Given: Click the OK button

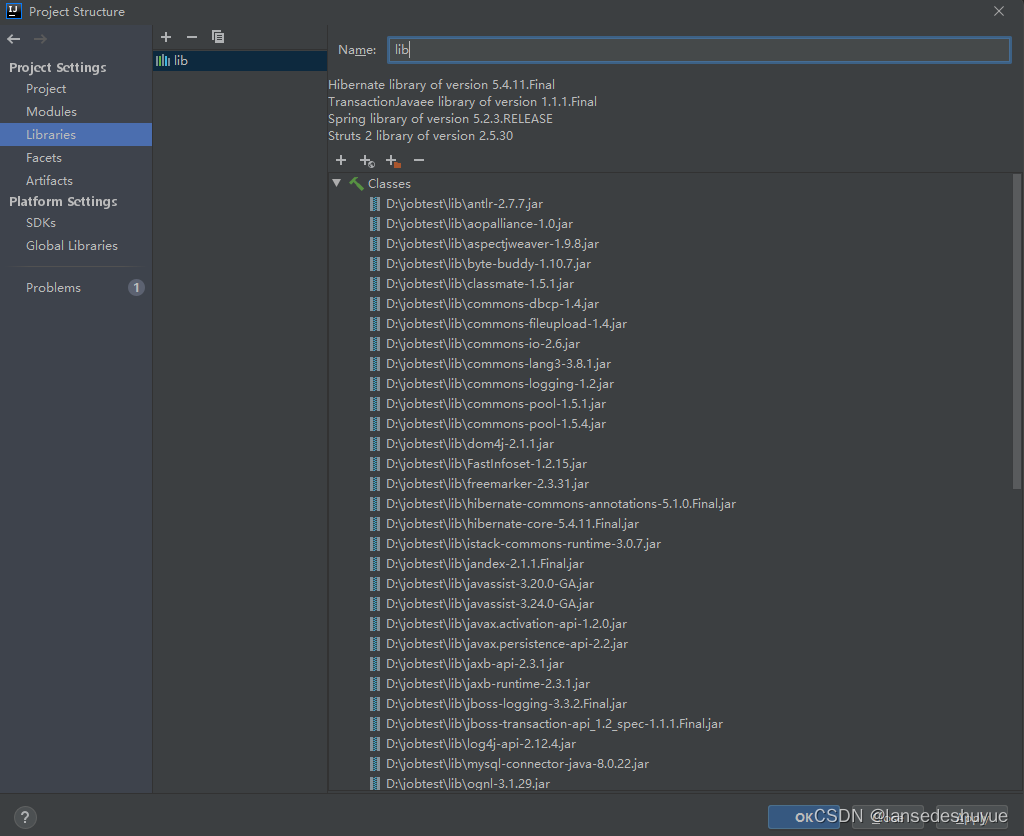Looking at the screenshot, I should point(804,816).
